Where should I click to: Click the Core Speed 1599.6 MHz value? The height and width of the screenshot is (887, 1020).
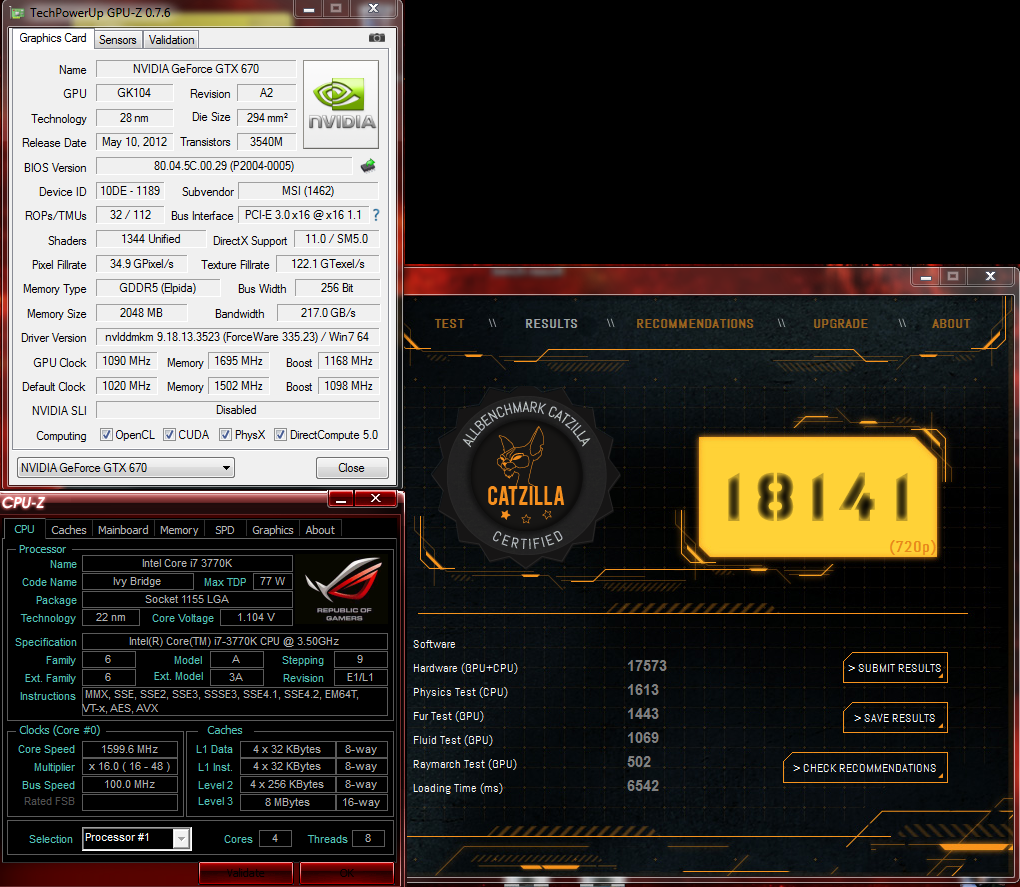129,749
